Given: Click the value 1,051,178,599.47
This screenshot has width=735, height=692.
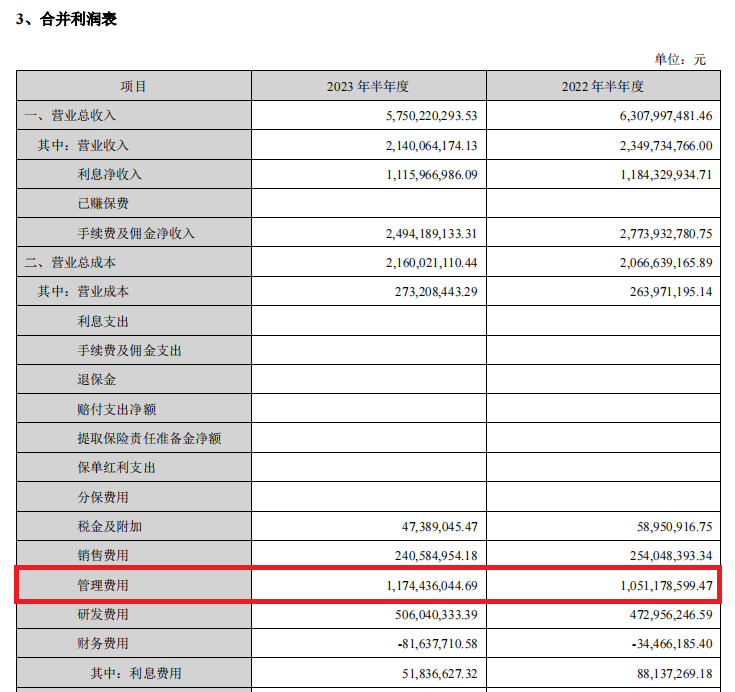Looking at the screenshot, I should click(x=666, y=586).
